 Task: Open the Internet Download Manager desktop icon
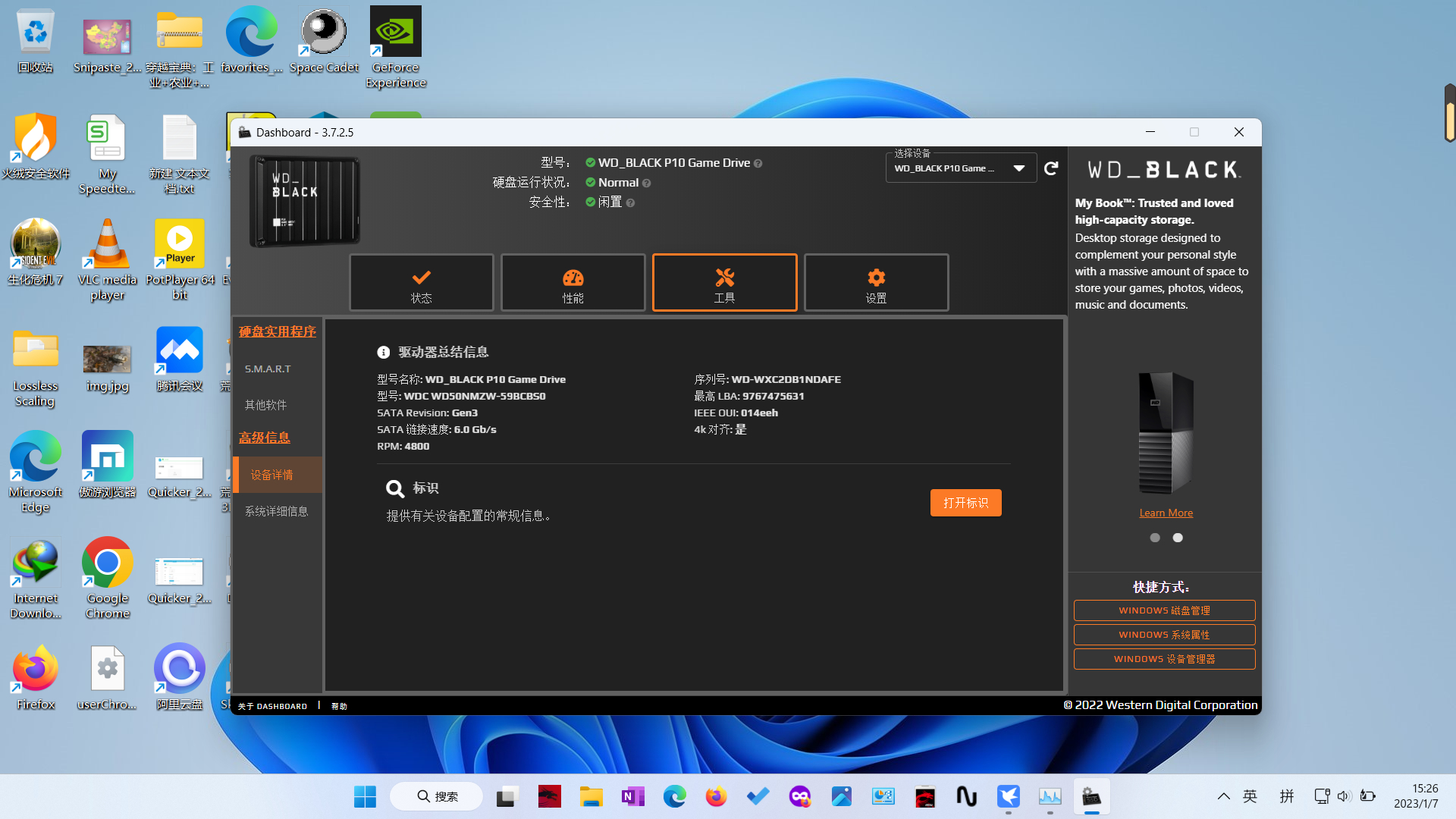tap(35, 579)
